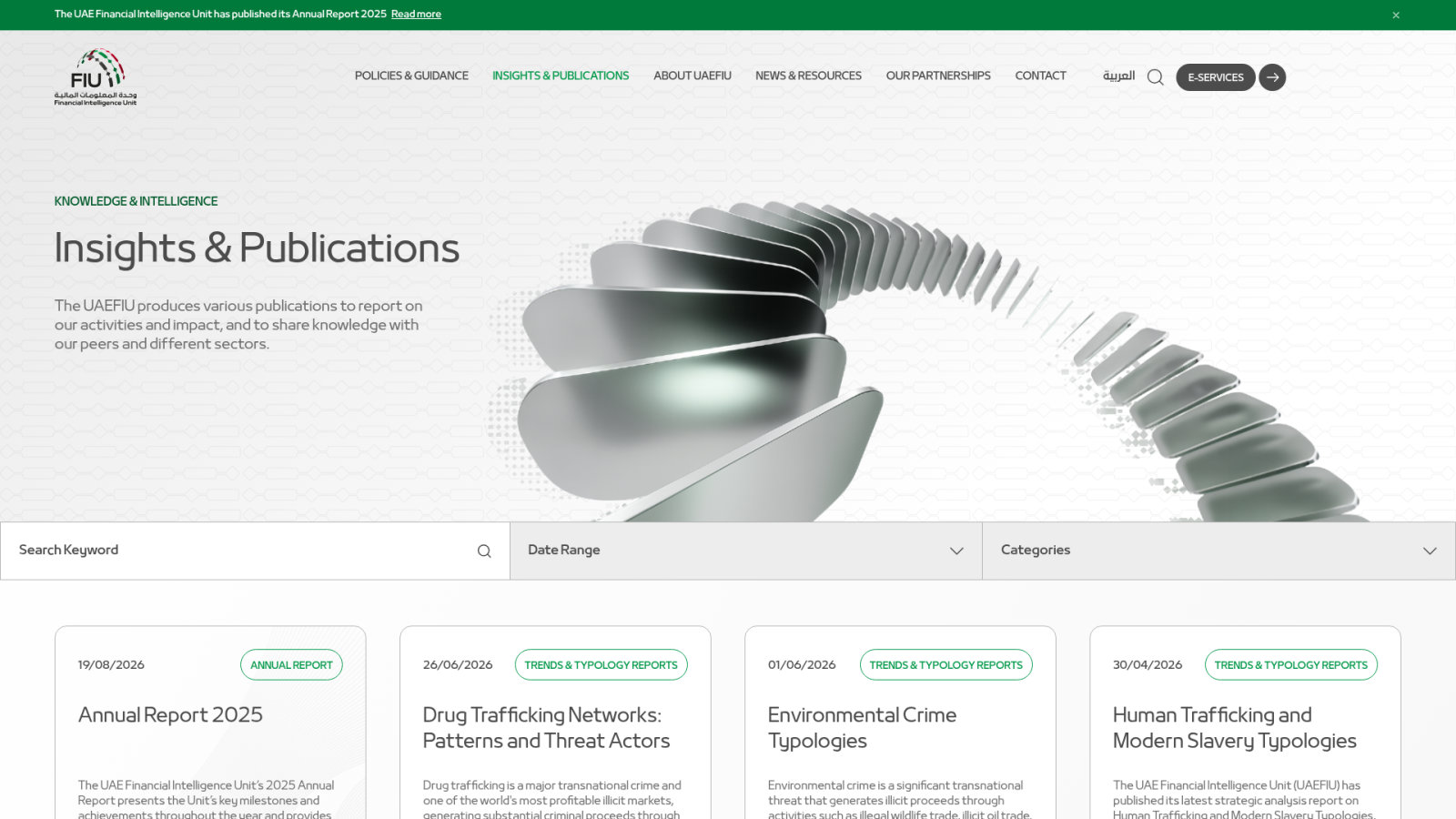The height and width of the screenshot is (819, 1456).
Task: Click the Date Range chevron arrow
Action: click(x=956, y=551)
